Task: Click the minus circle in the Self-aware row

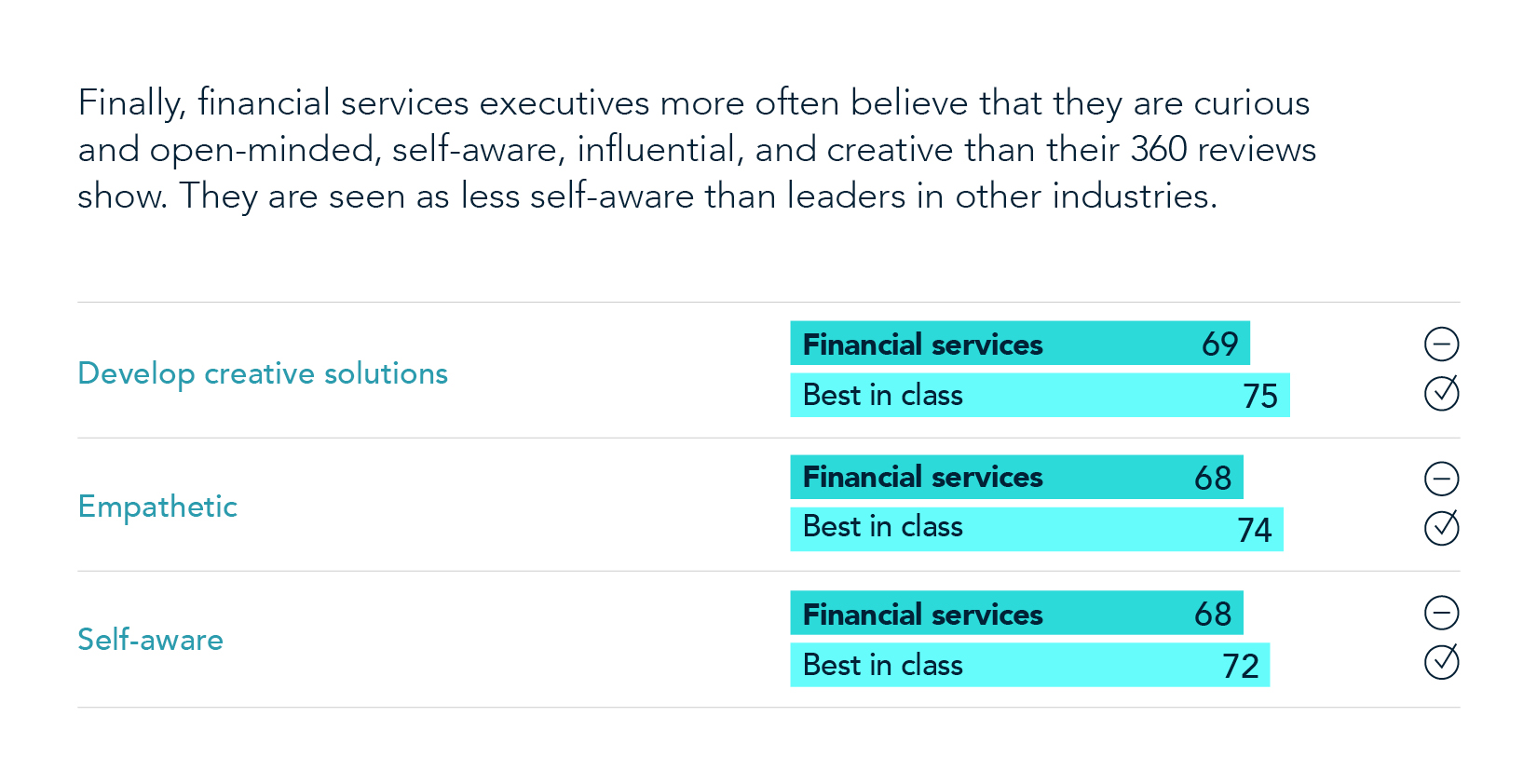Action: coord(1441,613)
